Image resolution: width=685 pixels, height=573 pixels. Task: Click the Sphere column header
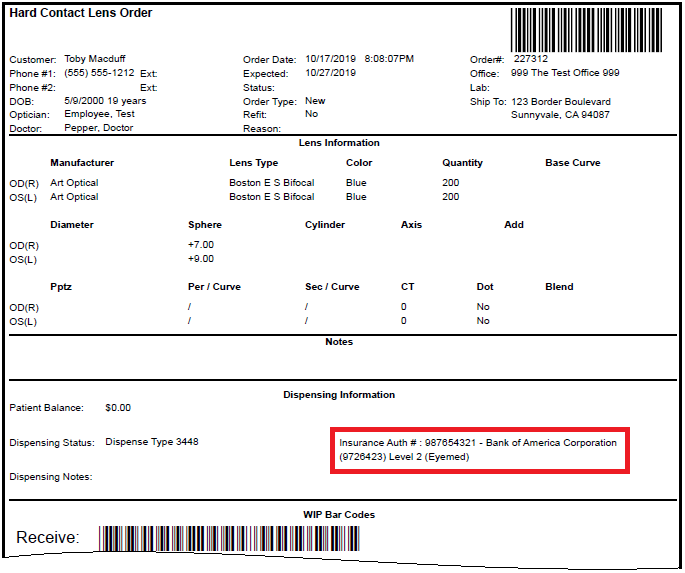pyautogui.click(x=205, y=225)
